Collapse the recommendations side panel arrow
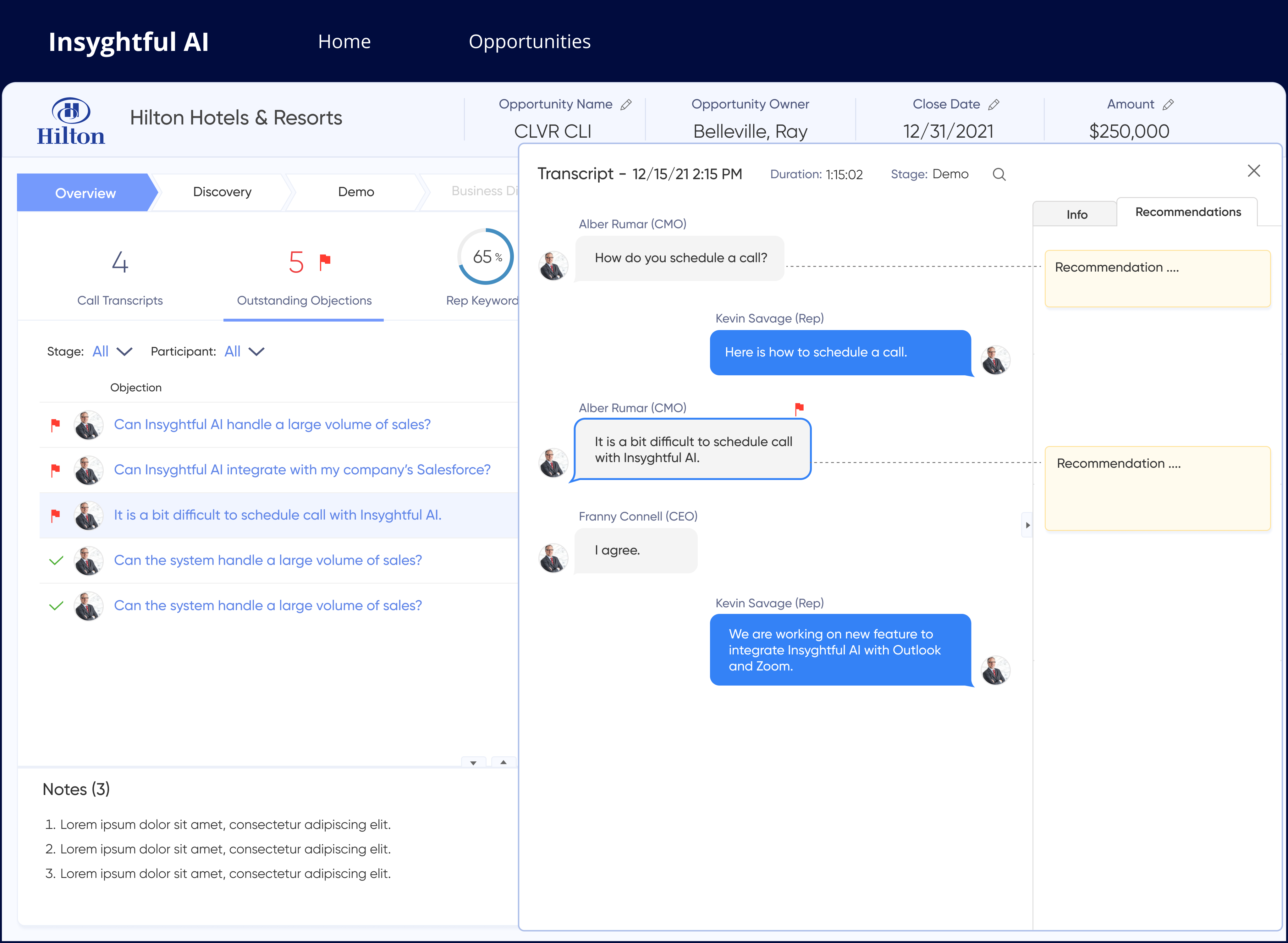This screenshot has height=943, width=1288. click(x=1027, y=525)
